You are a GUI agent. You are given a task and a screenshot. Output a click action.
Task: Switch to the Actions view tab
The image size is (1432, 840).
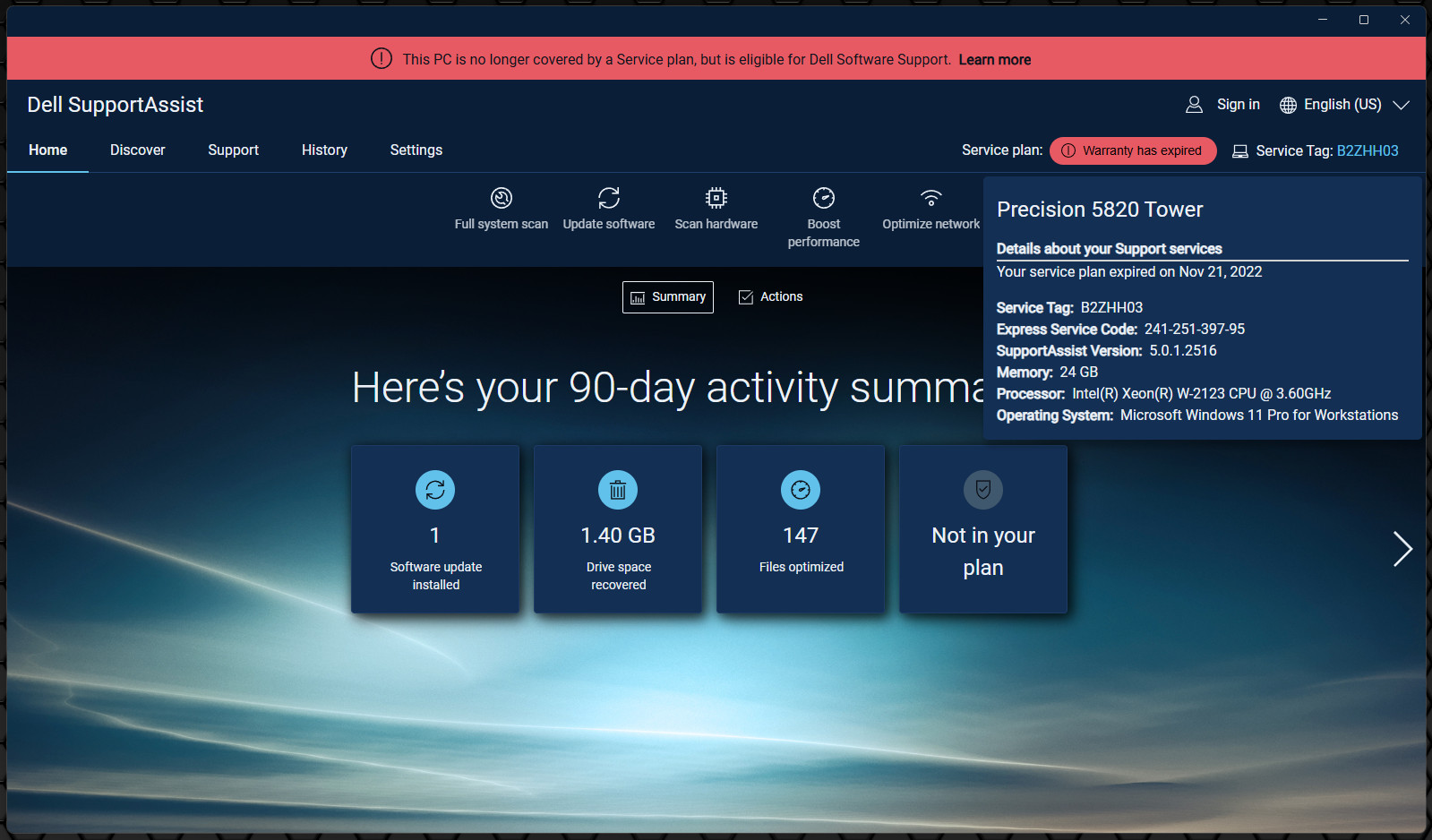(770, 297)
